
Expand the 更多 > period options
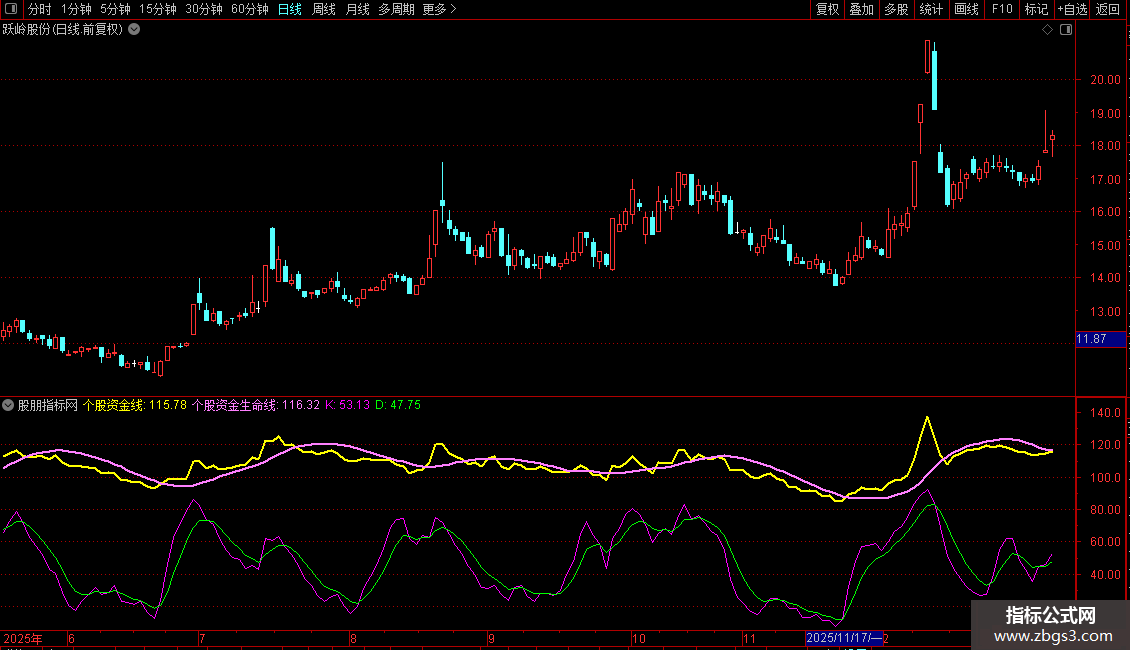click(x=439, y=9)
